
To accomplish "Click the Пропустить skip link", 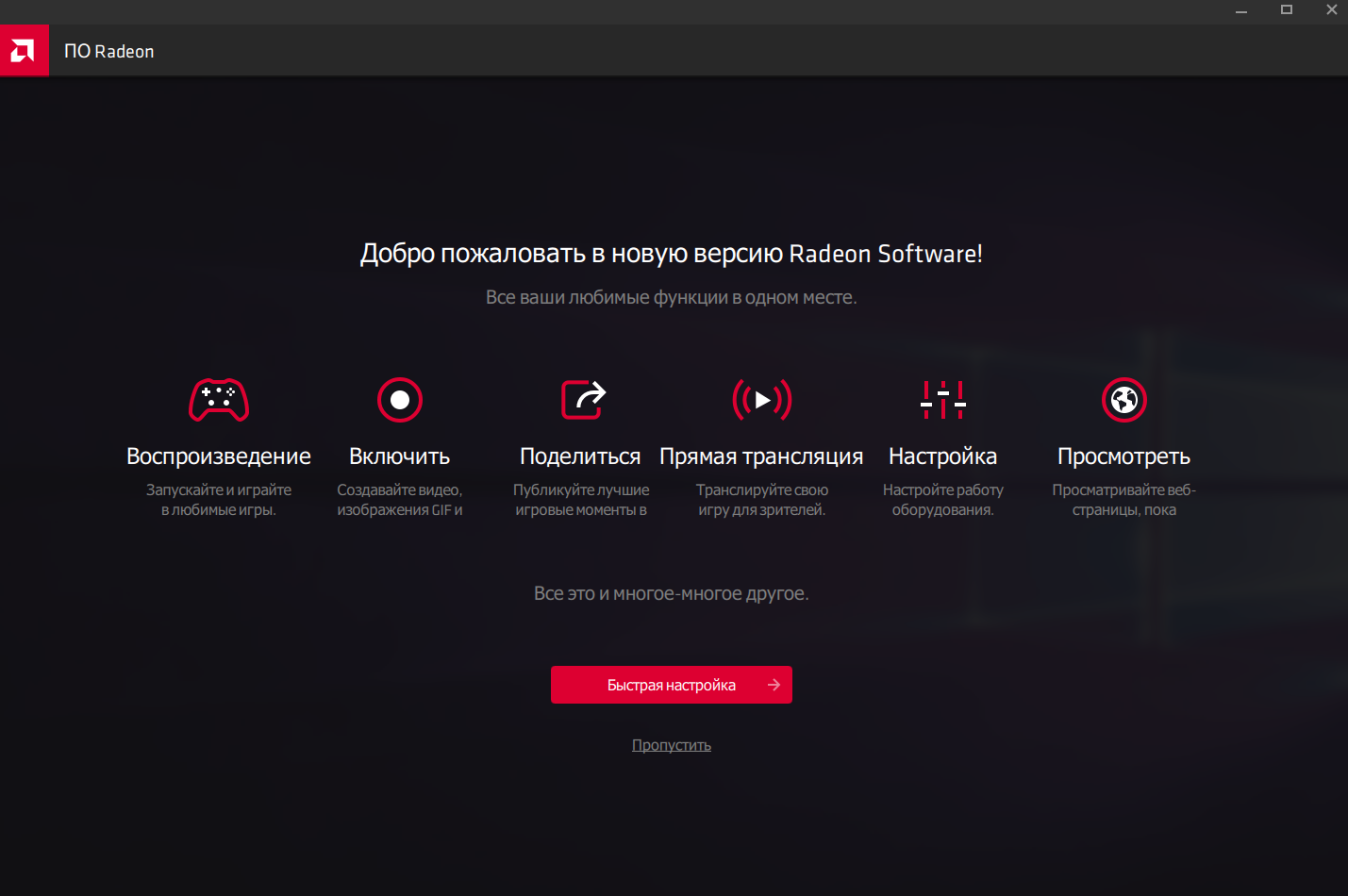I will pyautogui.click(x=672, y=745).
